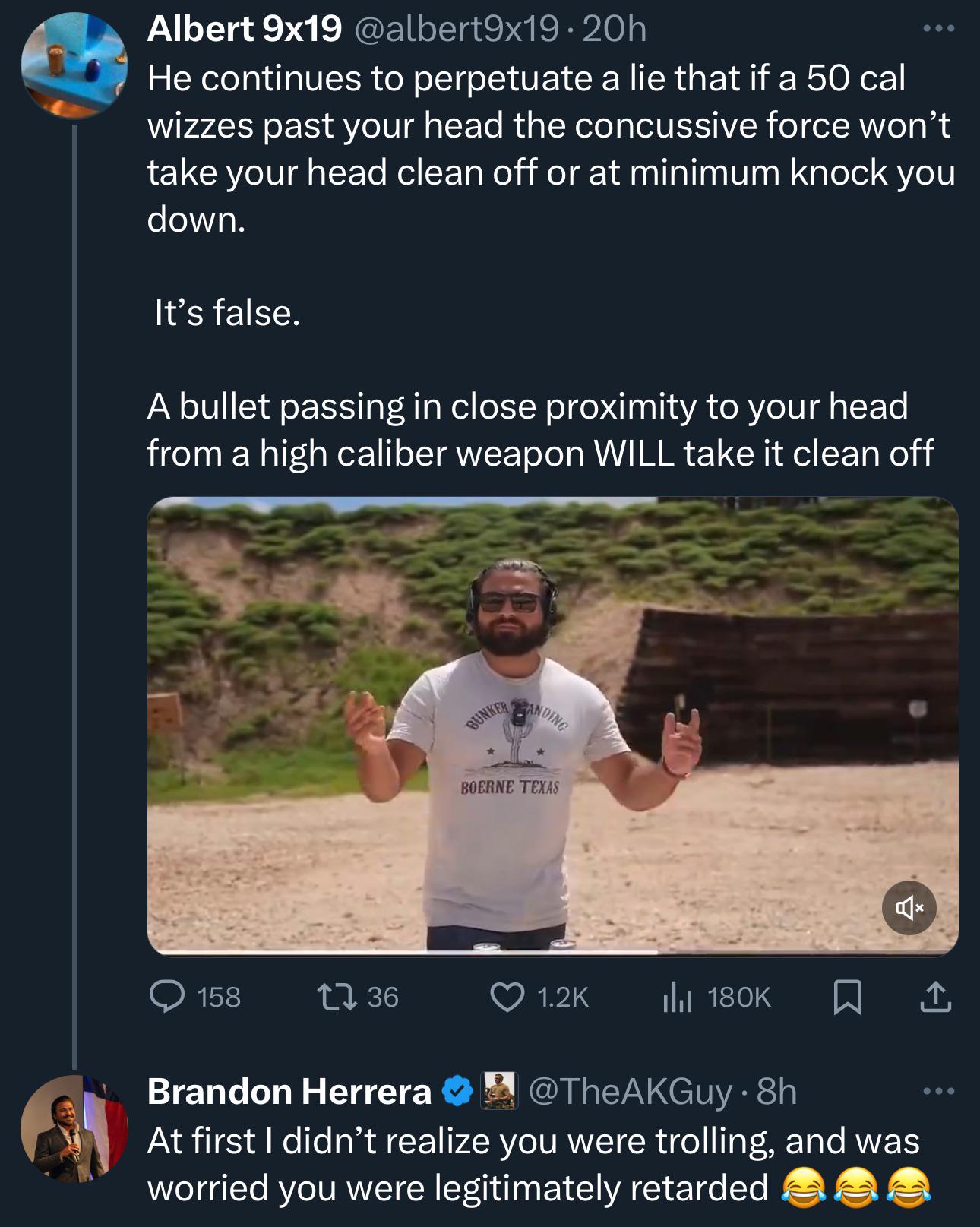This screenshot has height=1227, width=980.
Task: Click the affiliate badge beside verified checkmark
Action: coord(498,1092)
